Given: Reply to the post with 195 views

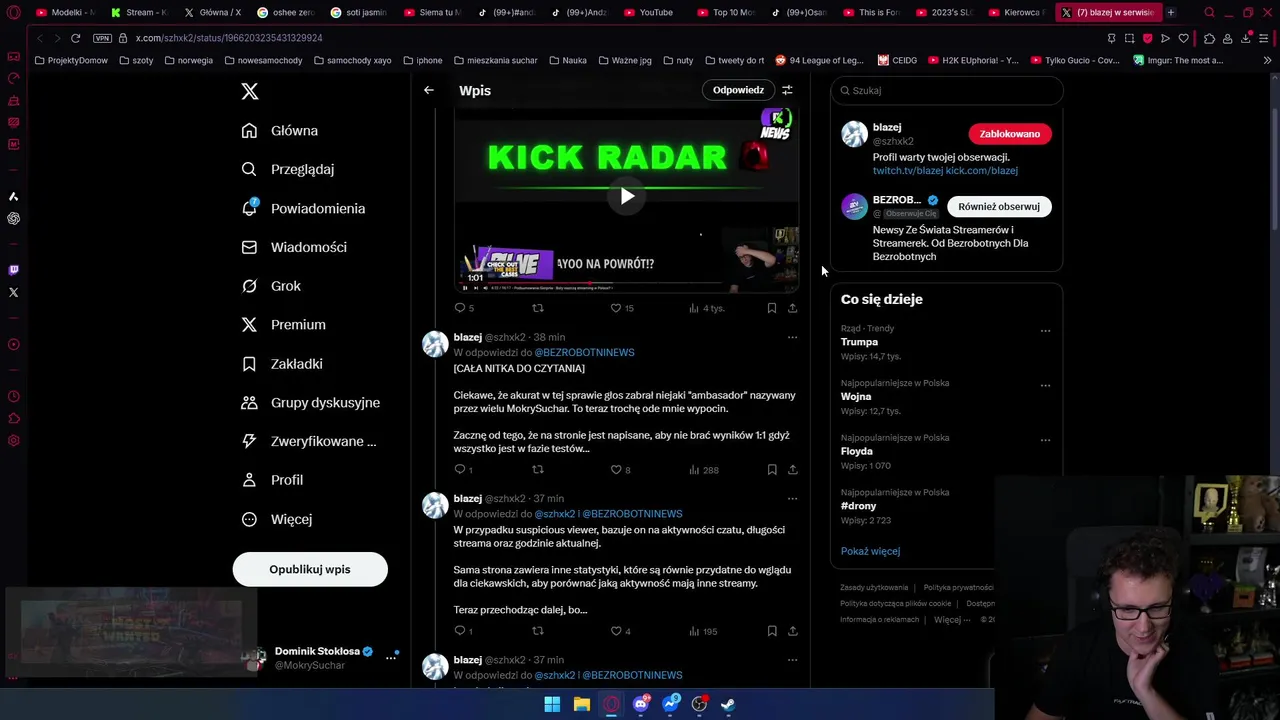Looking at the screenshot, I should (x=464, y=631).
